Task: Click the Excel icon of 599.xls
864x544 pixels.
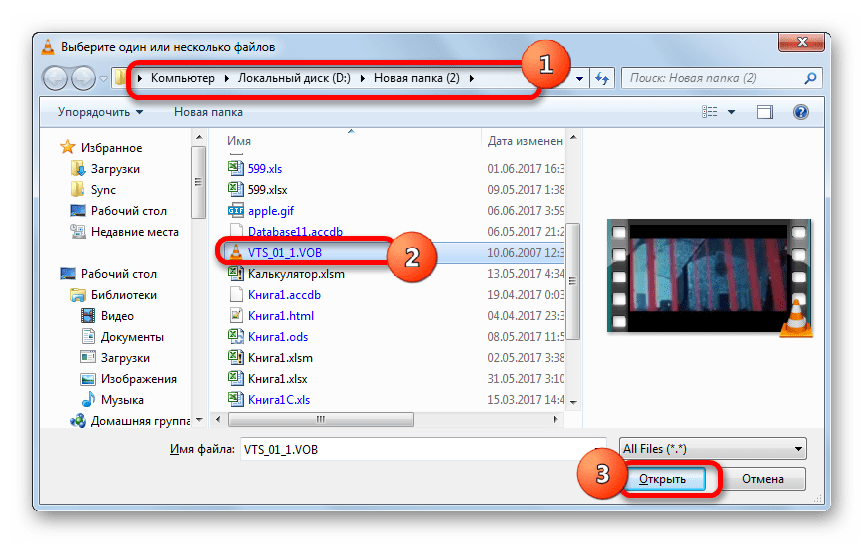Action: (x=236, y=168)
